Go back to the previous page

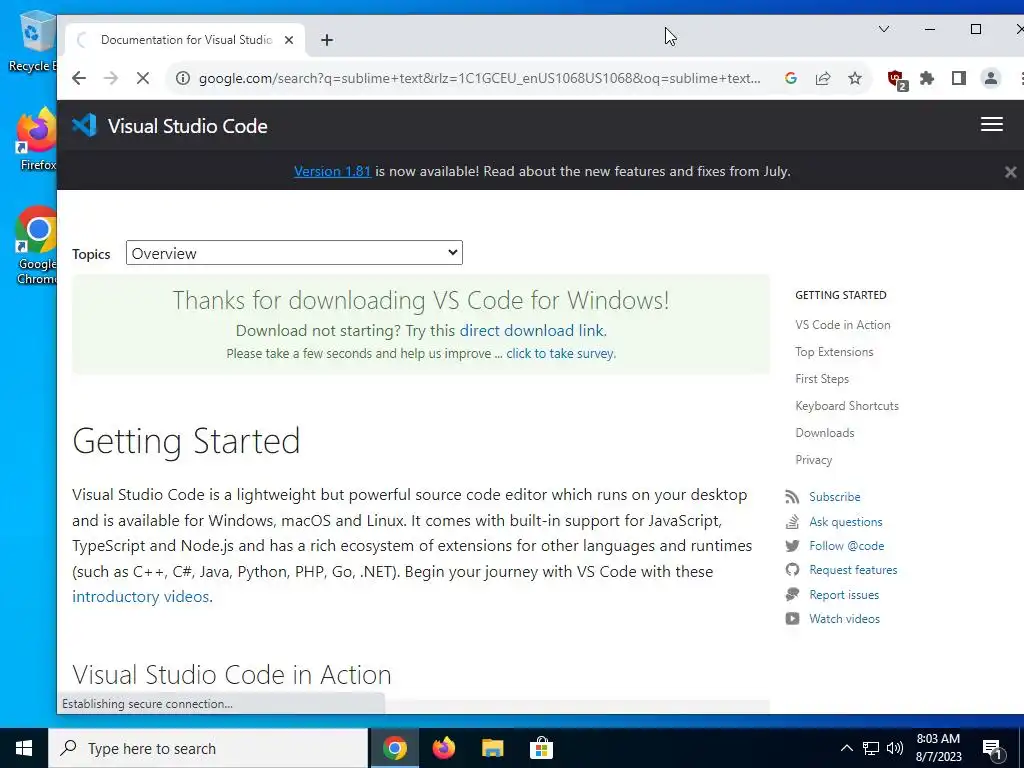point(79,78)
